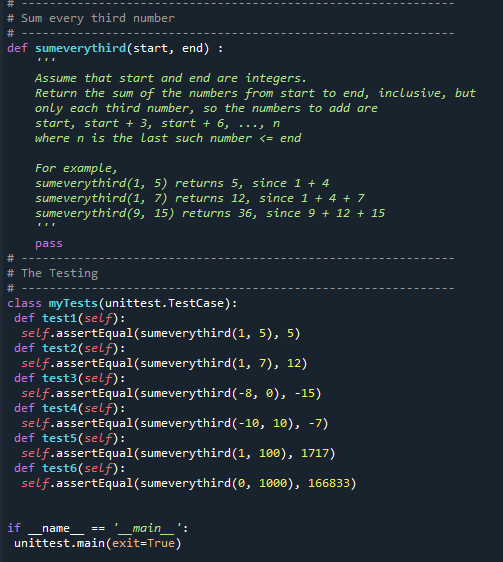Click the 'start' parameter in the def line
Viewport: 503px width, 562px height.
point(150,48)
